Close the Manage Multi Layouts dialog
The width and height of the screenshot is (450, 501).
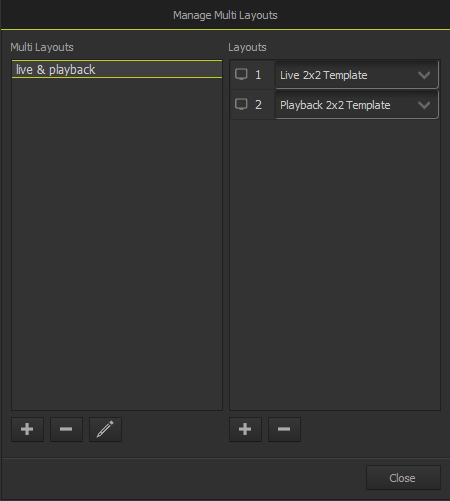tap(403, 478)
